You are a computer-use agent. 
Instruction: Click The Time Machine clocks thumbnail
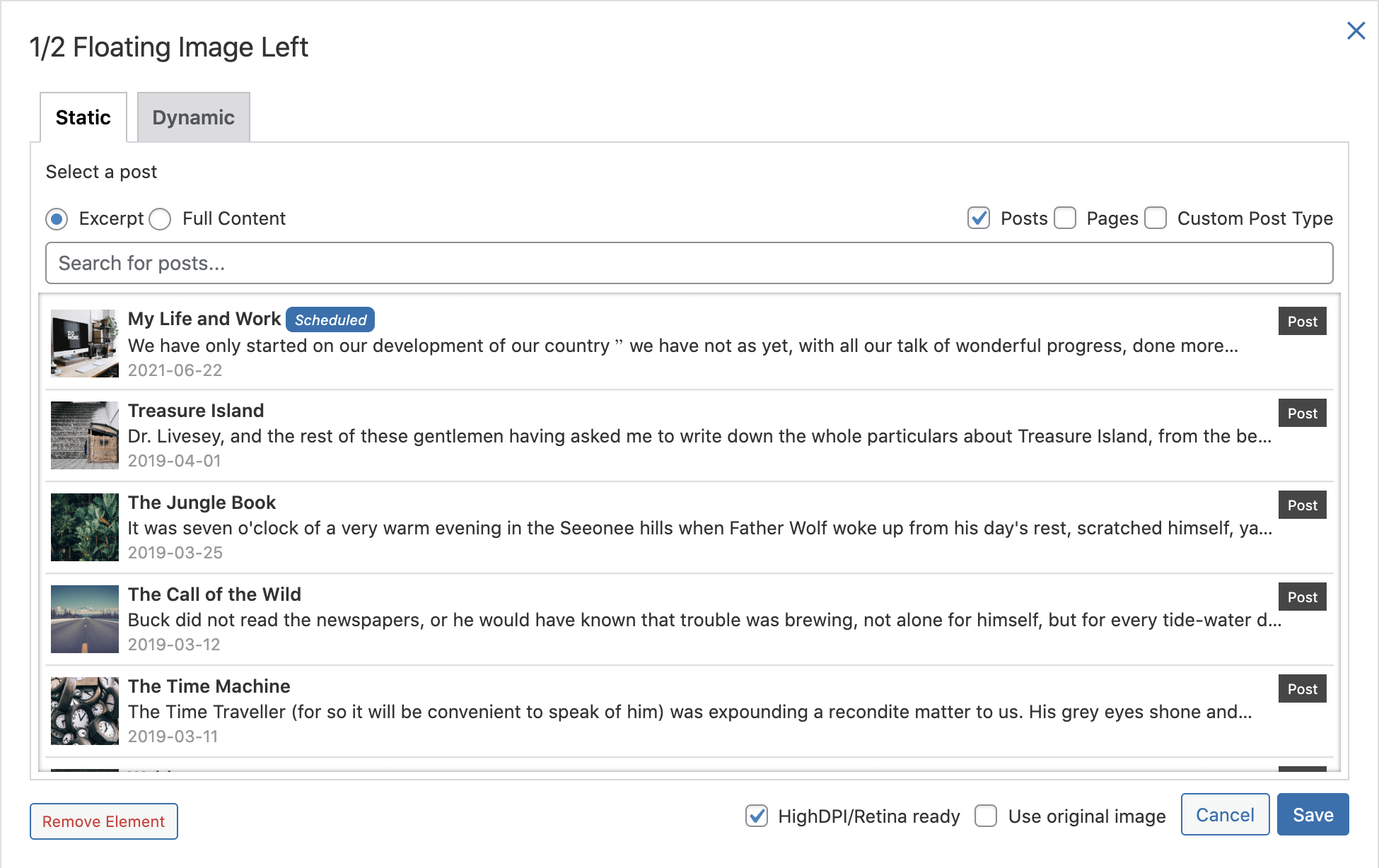tap(84, 710)
